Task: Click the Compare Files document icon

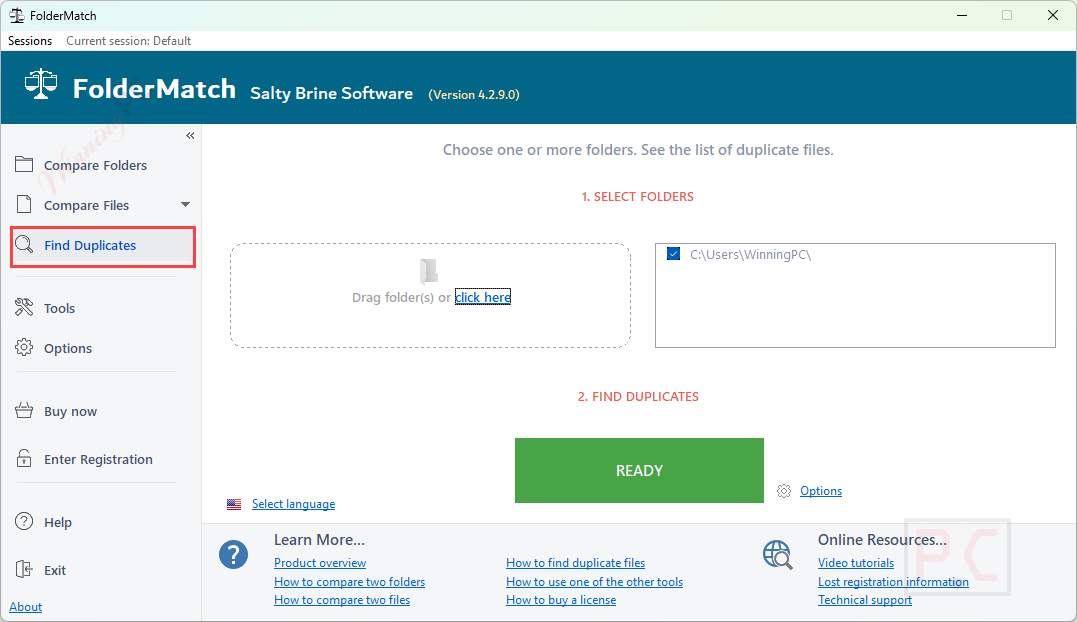Action: click(x=24, y=205)
